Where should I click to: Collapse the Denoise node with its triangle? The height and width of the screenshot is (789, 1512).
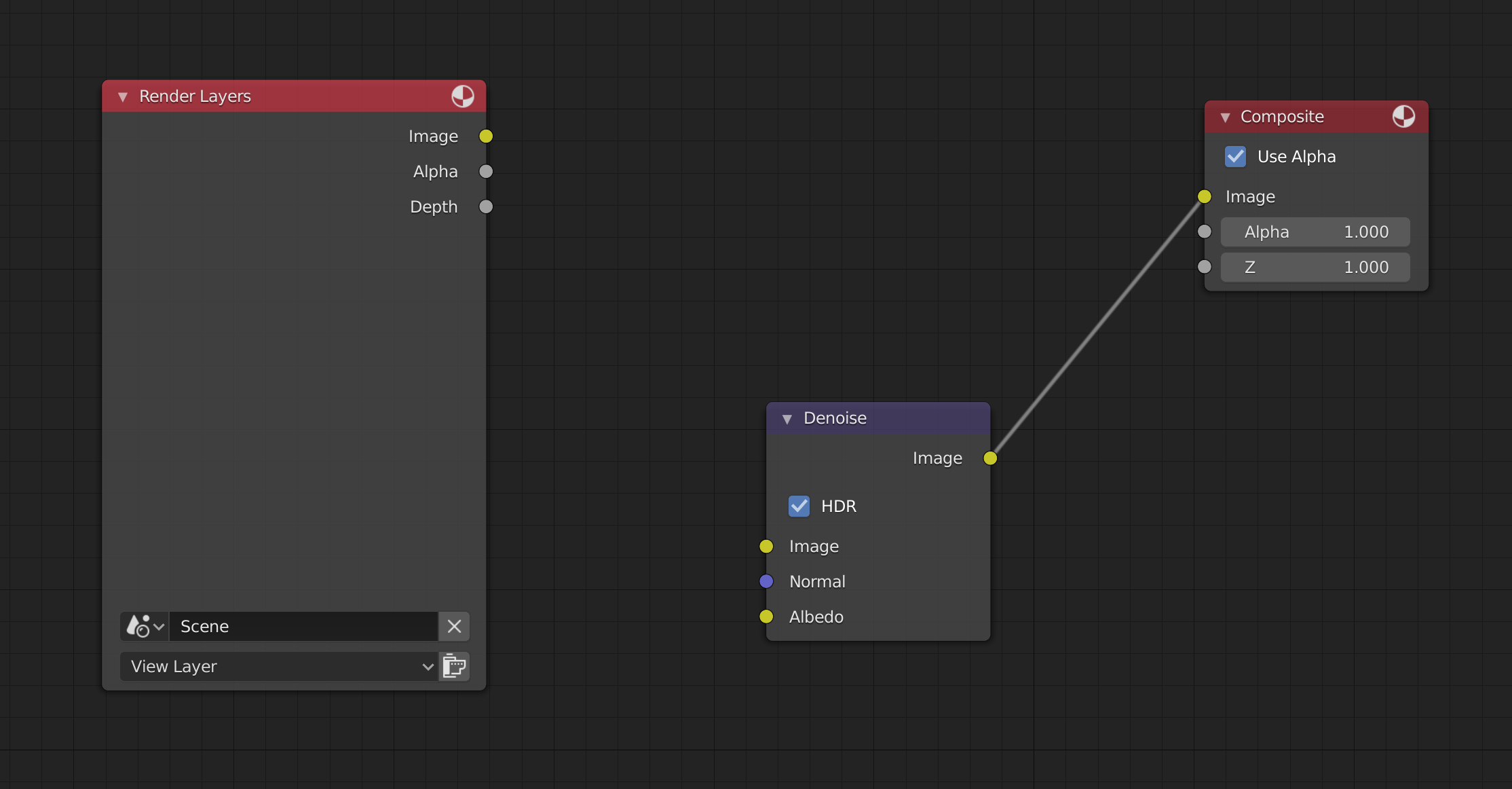coord(787,419)
